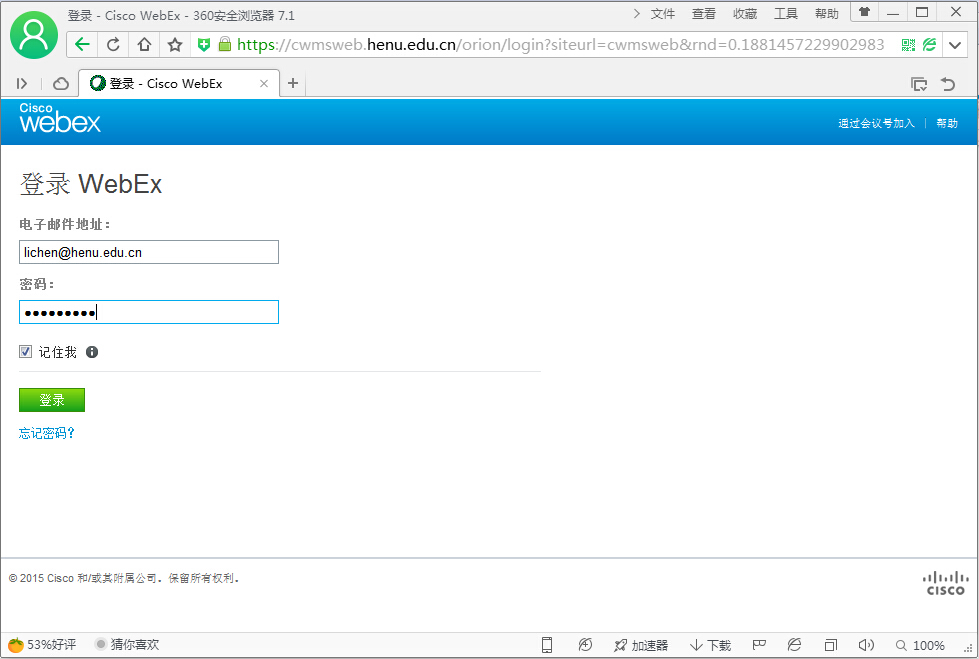Open the 下载 downloads manager
979x659 pixels.
click(x=710, y=645)
